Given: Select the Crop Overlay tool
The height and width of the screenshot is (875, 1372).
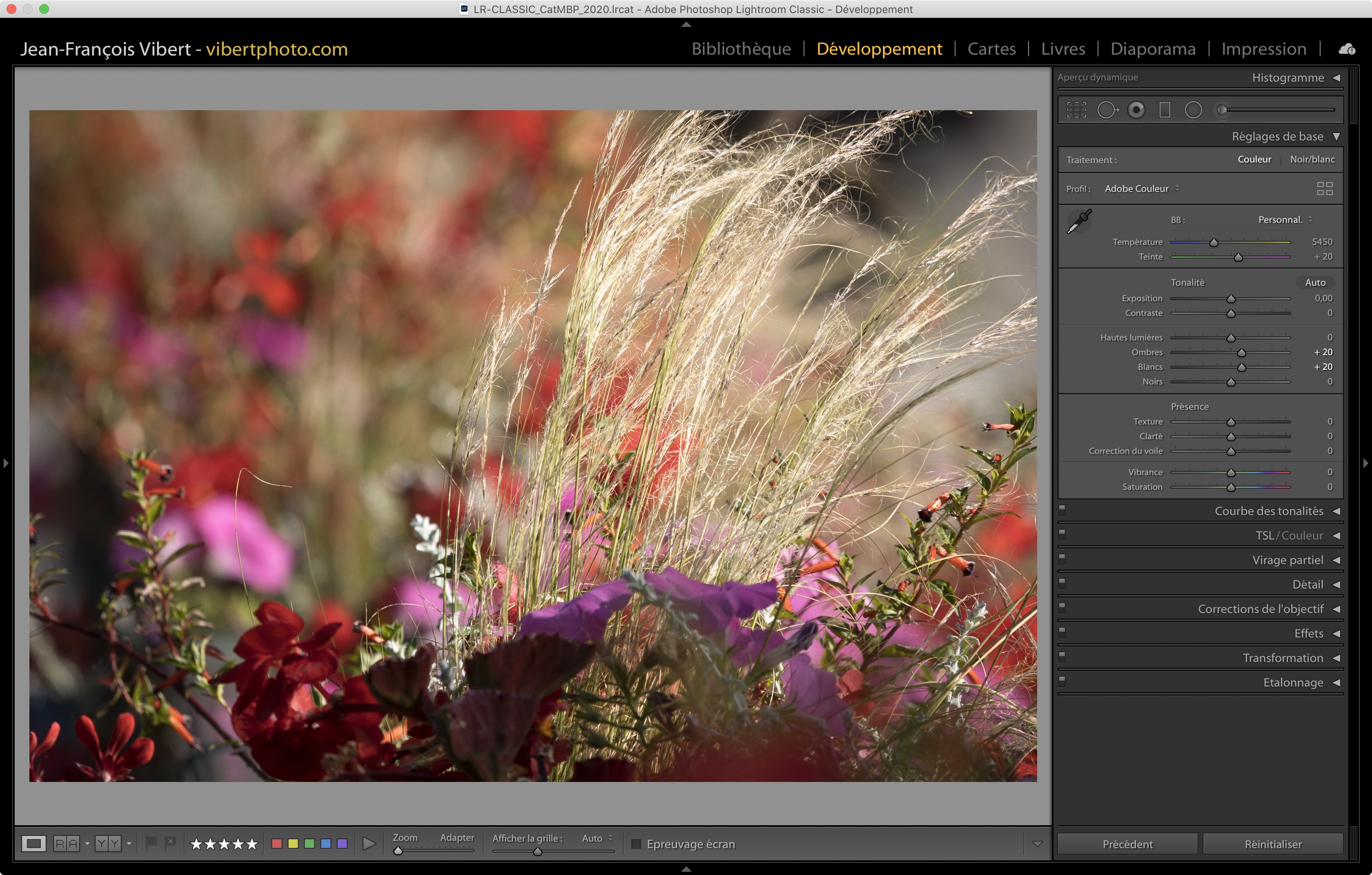Looking at the screenshot, I should click(x=1076, y=110).
